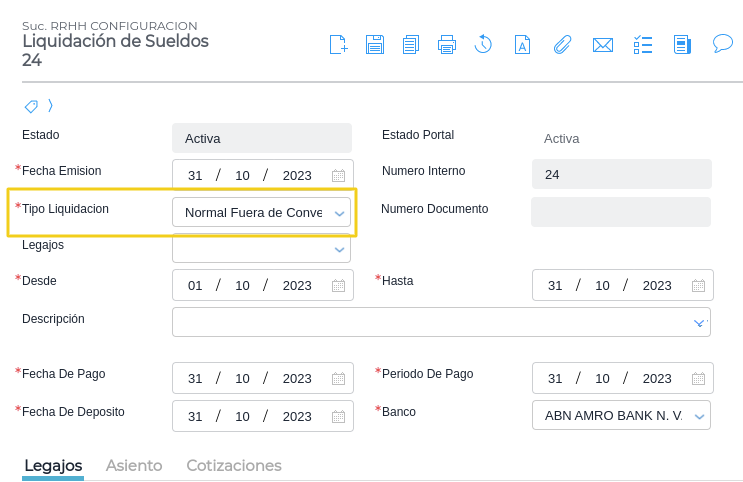Open the Hasta date calendar picker
The width and height of the screenshot is (743, 482).
coord(699,286)
